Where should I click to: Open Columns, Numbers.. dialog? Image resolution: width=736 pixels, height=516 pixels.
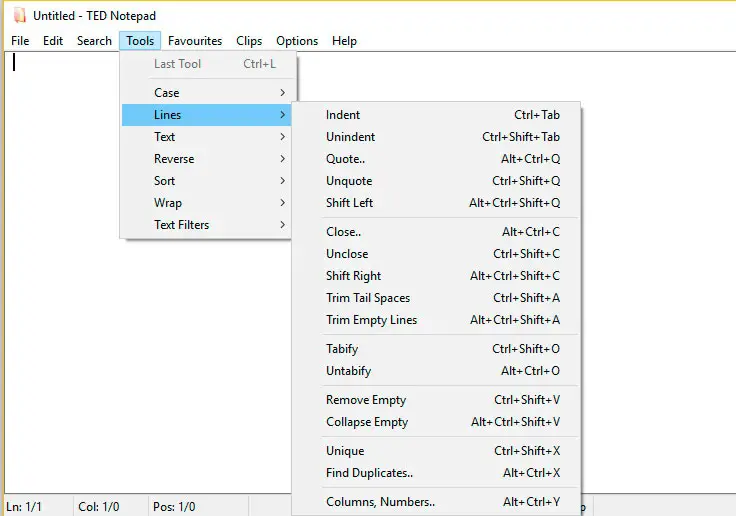(381, 502)
